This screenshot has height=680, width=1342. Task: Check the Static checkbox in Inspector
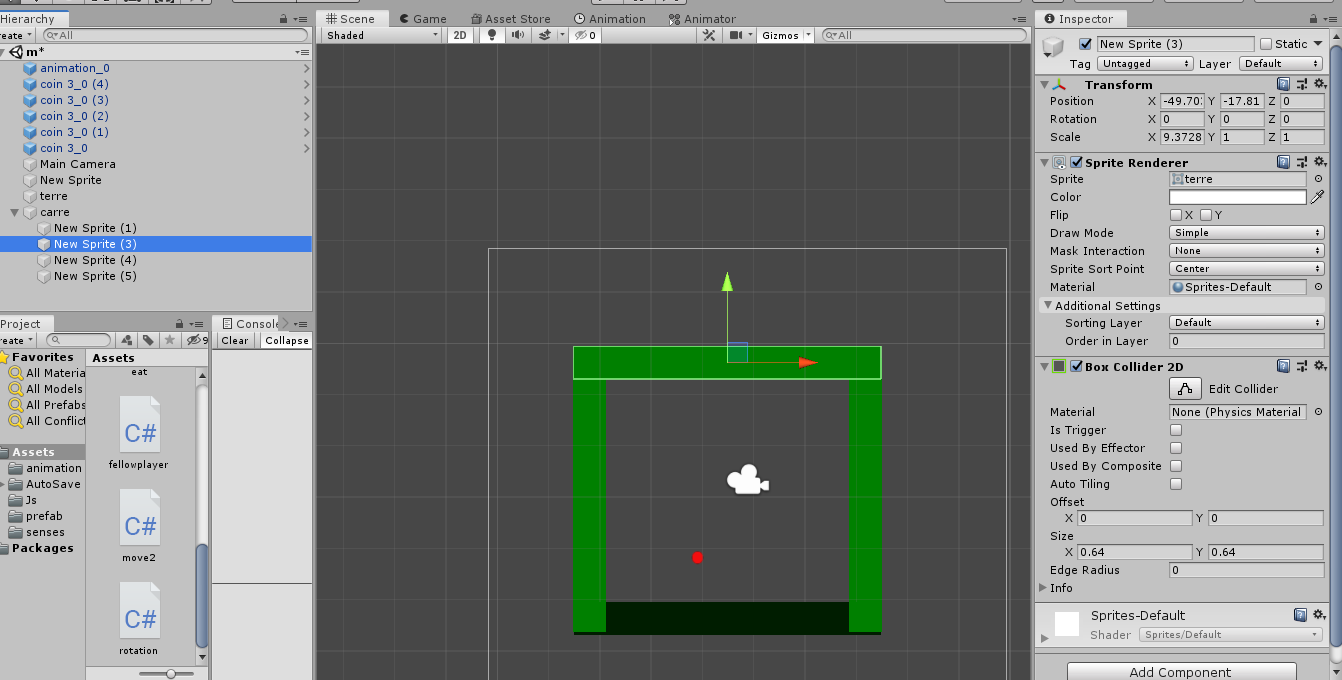pyautogui.click(x=1266, y=44)
